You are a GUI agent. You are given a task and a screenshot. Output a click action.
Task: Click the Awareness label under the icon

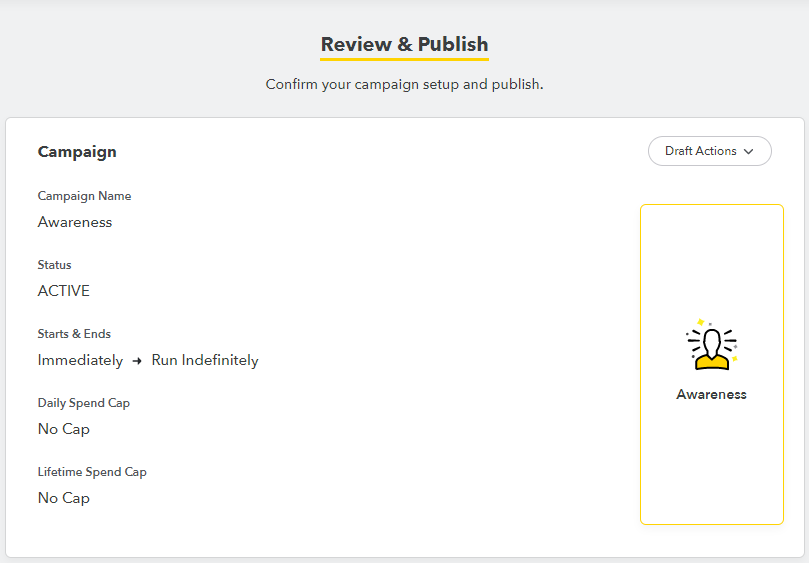point(711,394)
